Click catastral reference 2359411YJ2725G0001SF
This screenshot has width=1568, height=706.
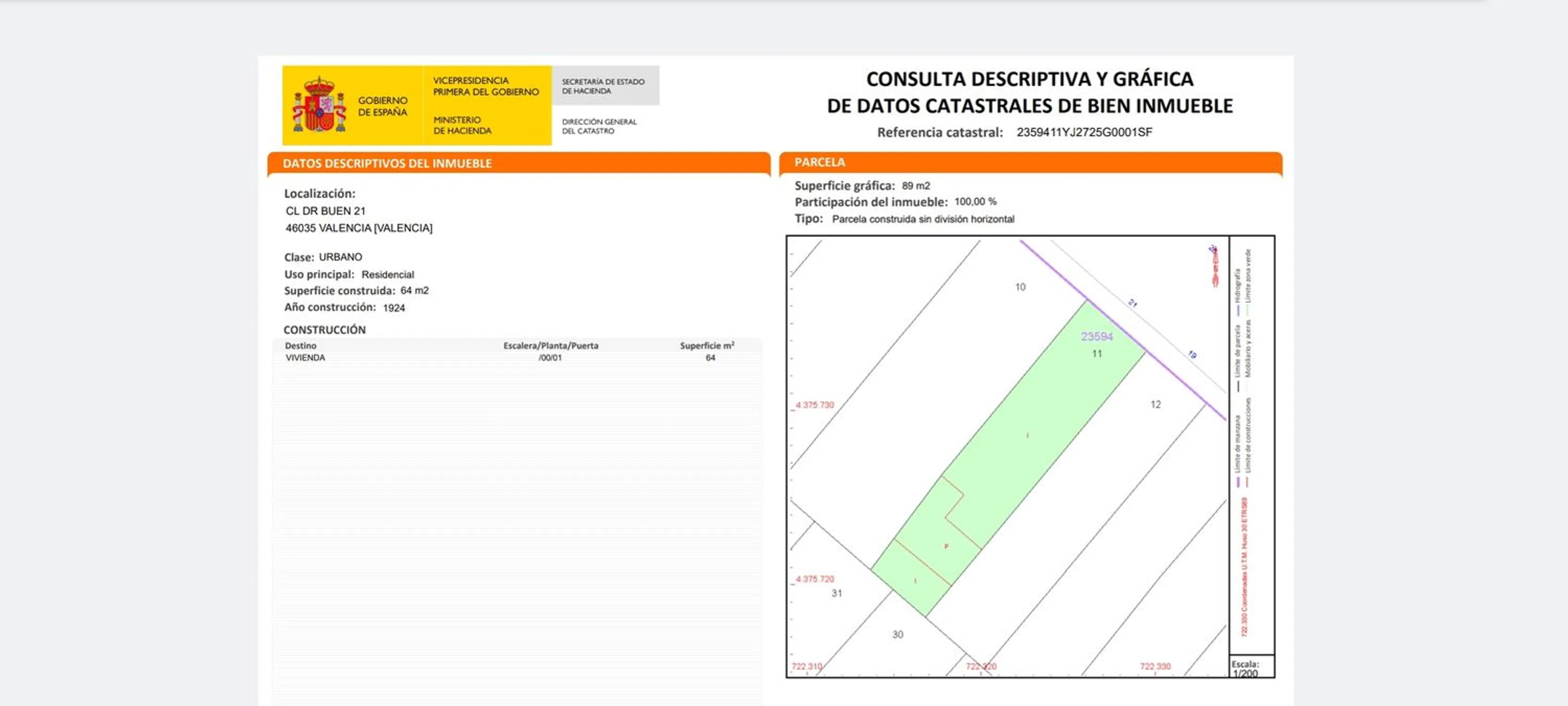coord(1084,132)
